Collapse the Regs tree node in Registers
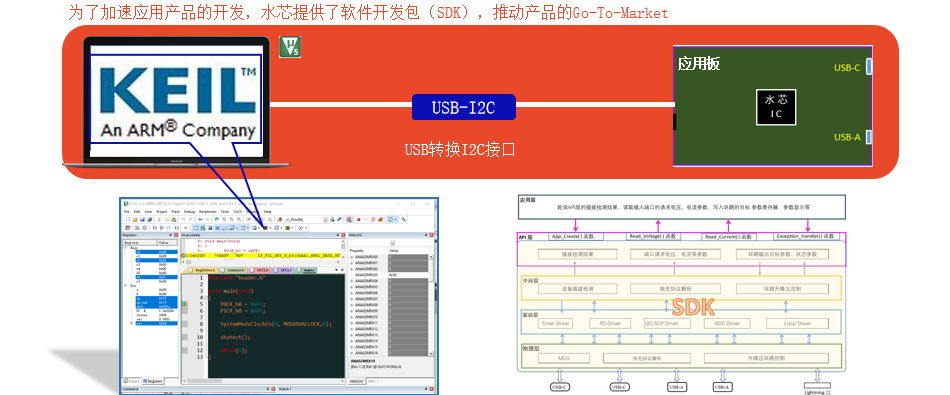The height and width of the screenshot is (395, 950). (125, 248)
